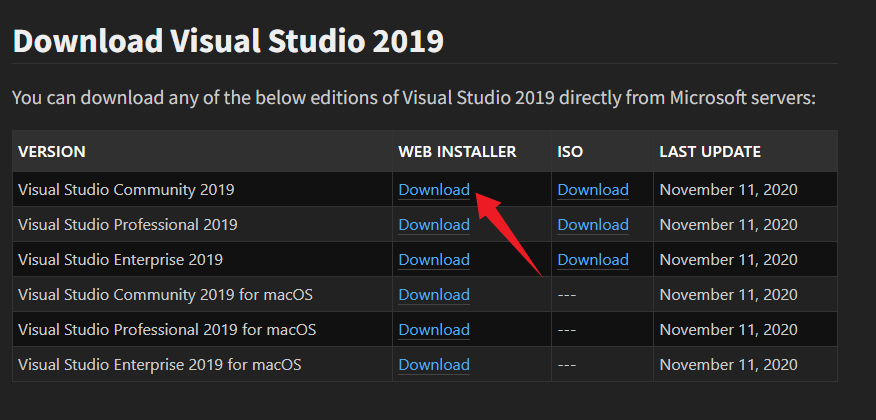The image size is (876, 420).
Task: Download Enterprise 2019 for macOS web installer
Action: point(433,365)
